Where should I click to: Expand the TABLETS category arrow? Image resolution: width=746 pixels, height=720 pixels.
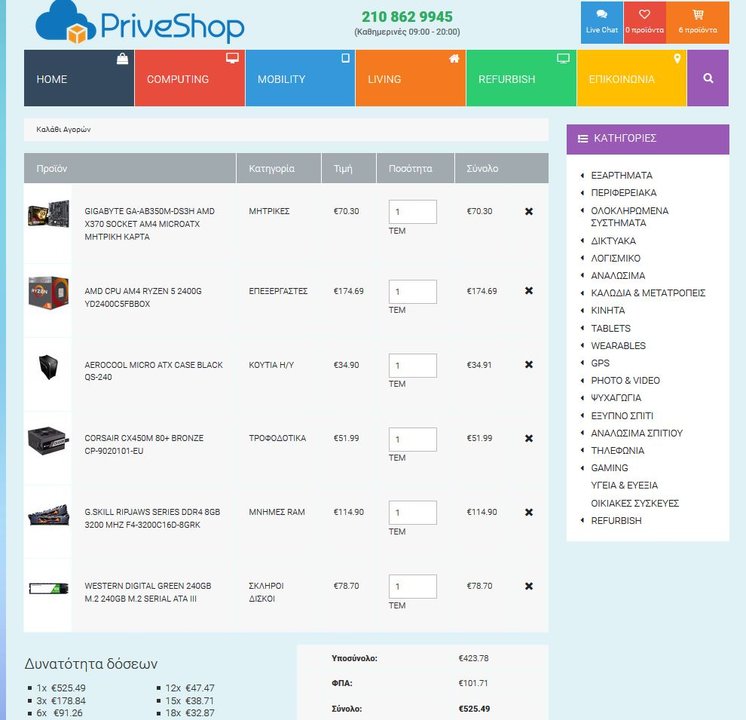tap(582, 328)
